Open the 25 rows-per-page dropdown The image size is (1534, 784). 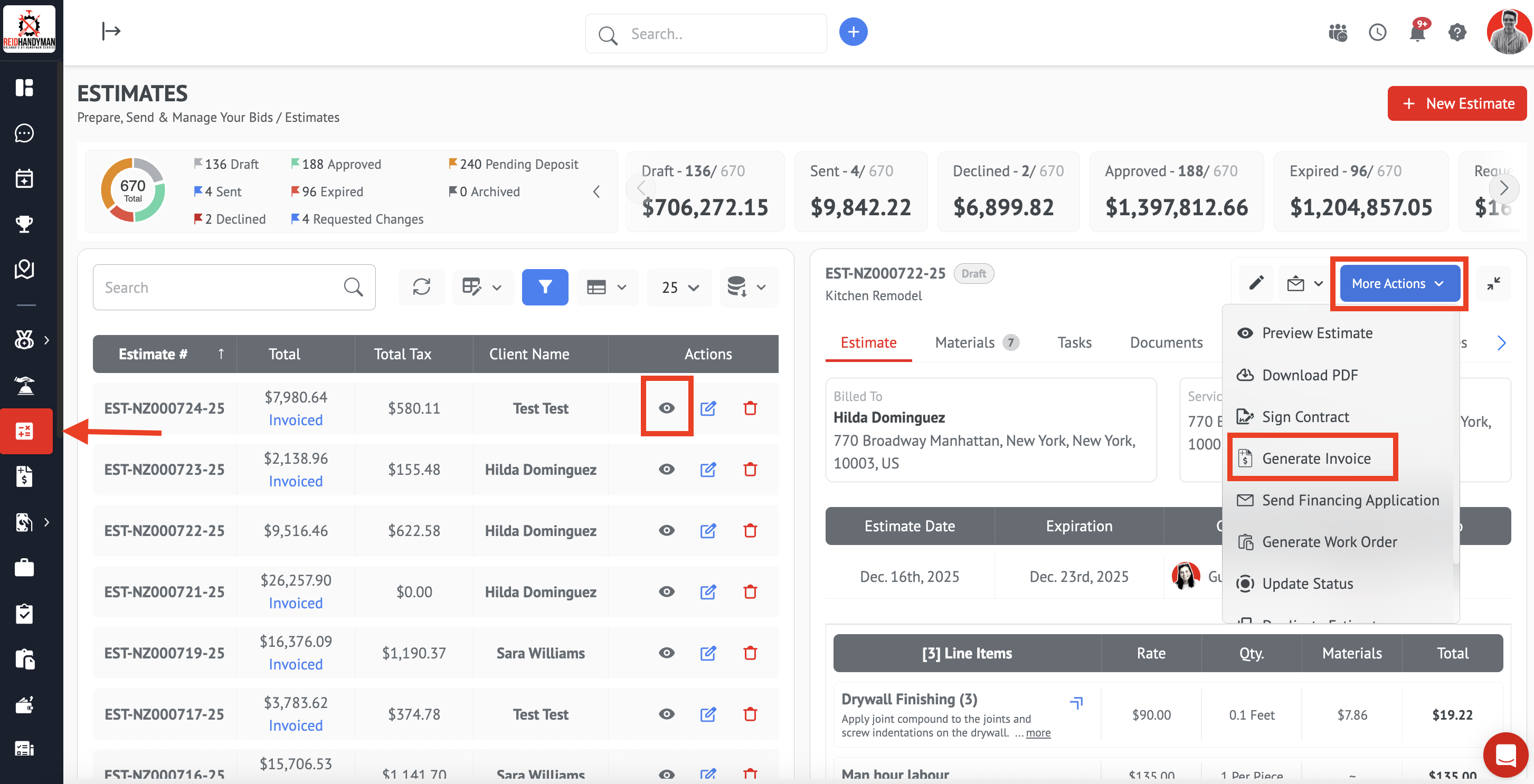(x=679, y=288)
